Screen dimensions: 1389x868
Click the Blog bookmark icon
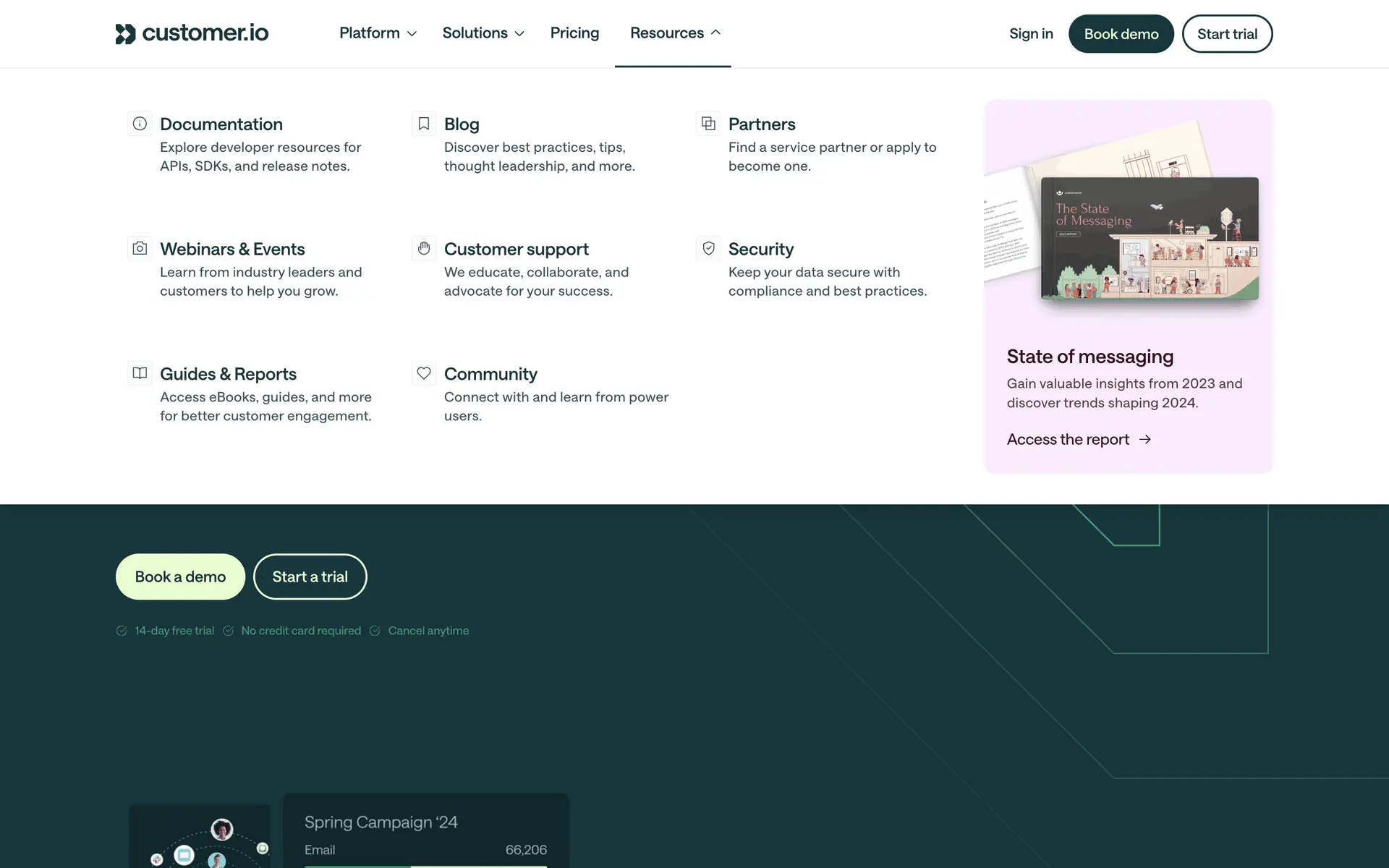(x=424, y=124)
